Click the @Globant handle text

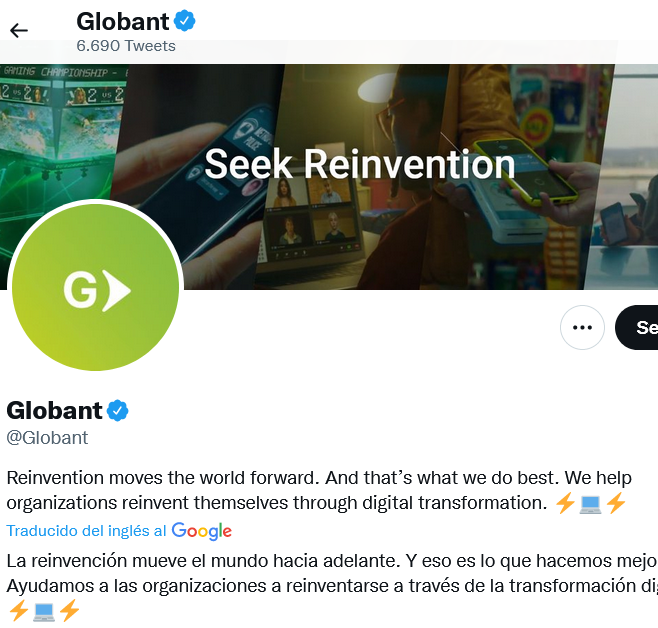click(x=47, y=438)
